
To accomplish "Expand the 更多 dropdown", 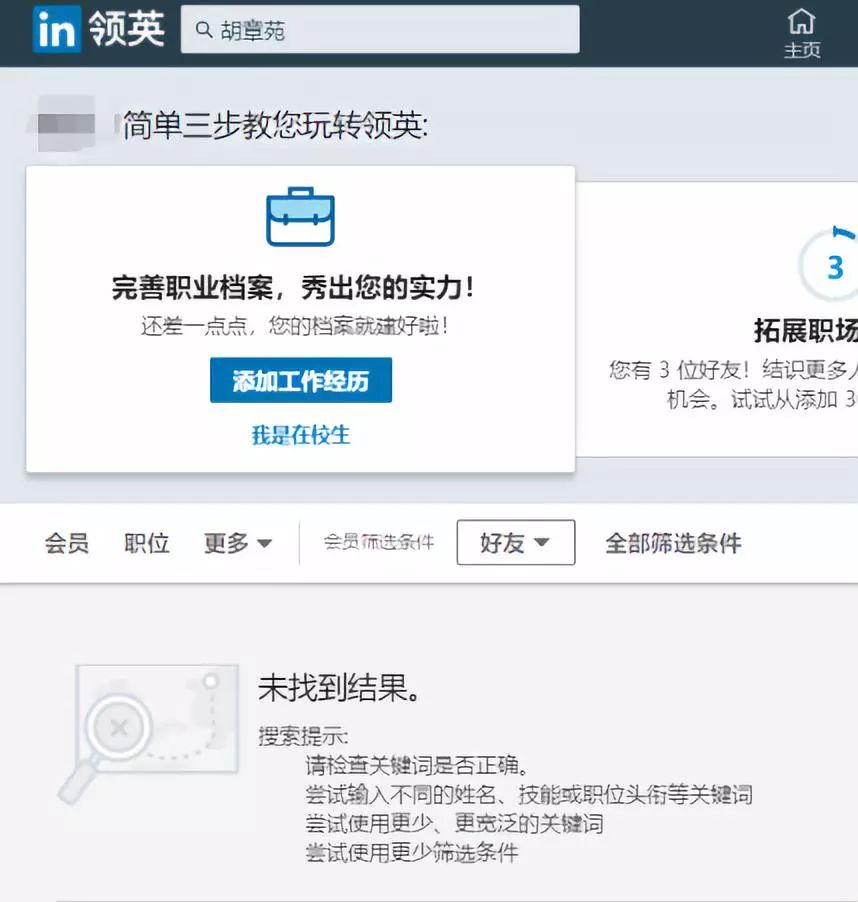I will coord(238,543).
